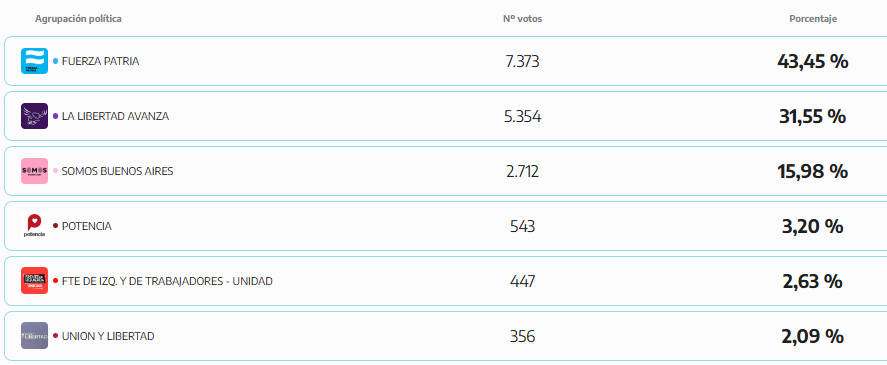Select the POTENCIA party name
This screenshot has width=887, height=365.
coord(87,226)
